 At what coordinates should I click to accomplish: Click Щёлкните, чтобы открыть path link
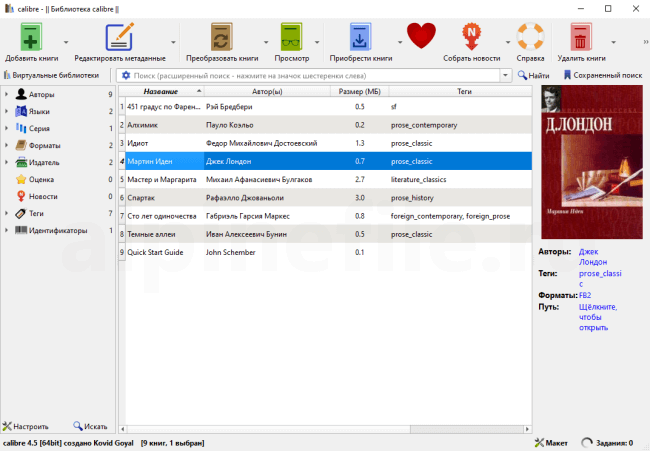click(597, 317)
